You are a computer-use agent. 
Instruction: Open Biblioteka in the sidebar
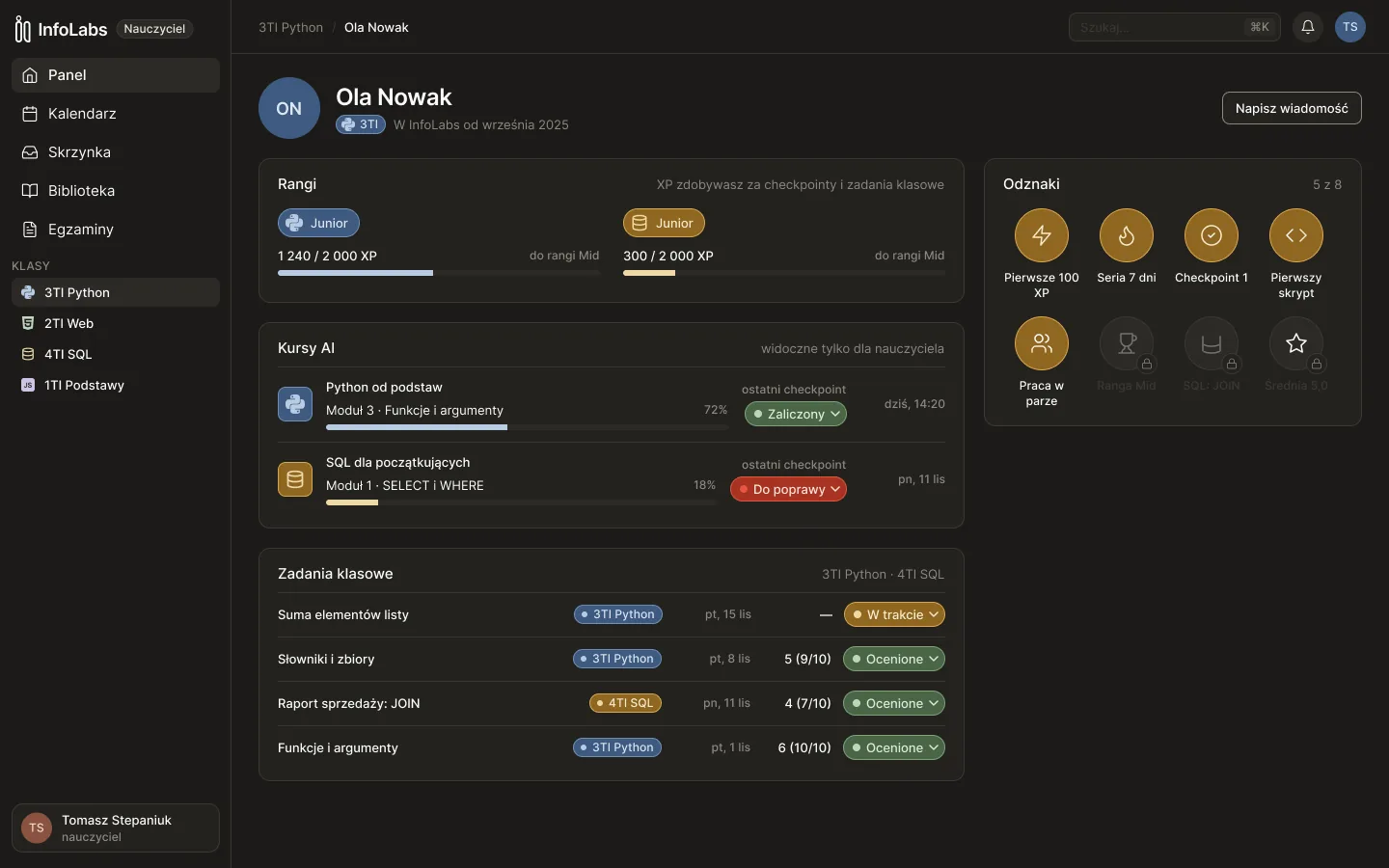(x=116, y=191)
